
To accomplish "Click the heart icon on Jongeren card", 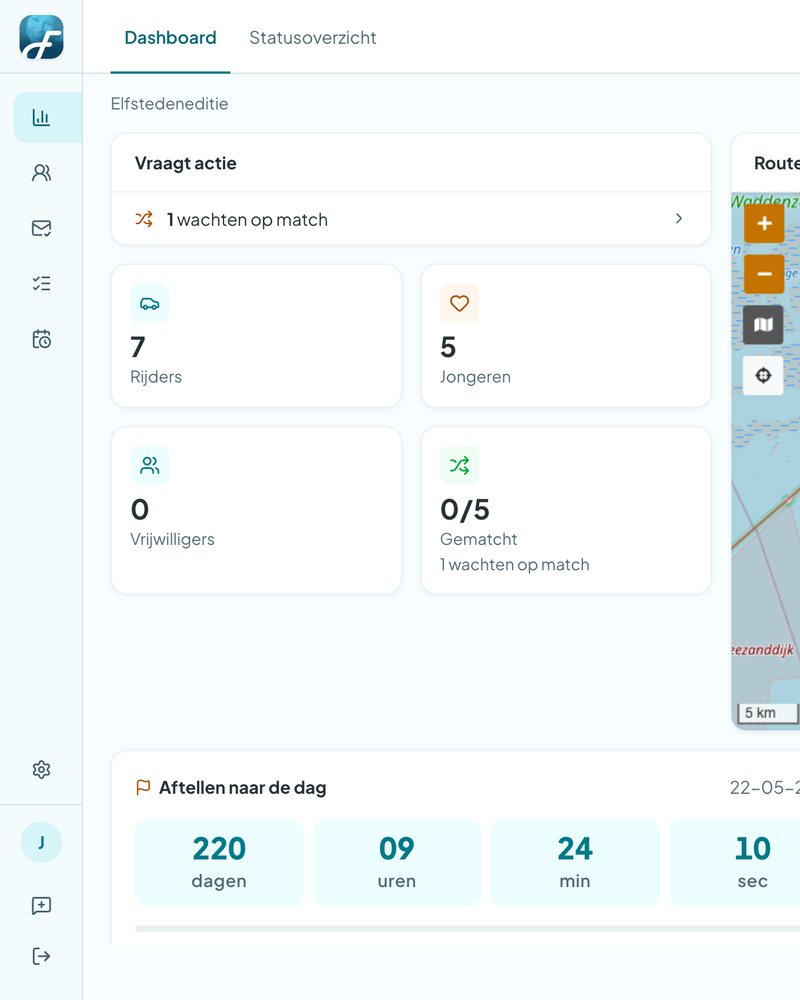I will 459,304.
